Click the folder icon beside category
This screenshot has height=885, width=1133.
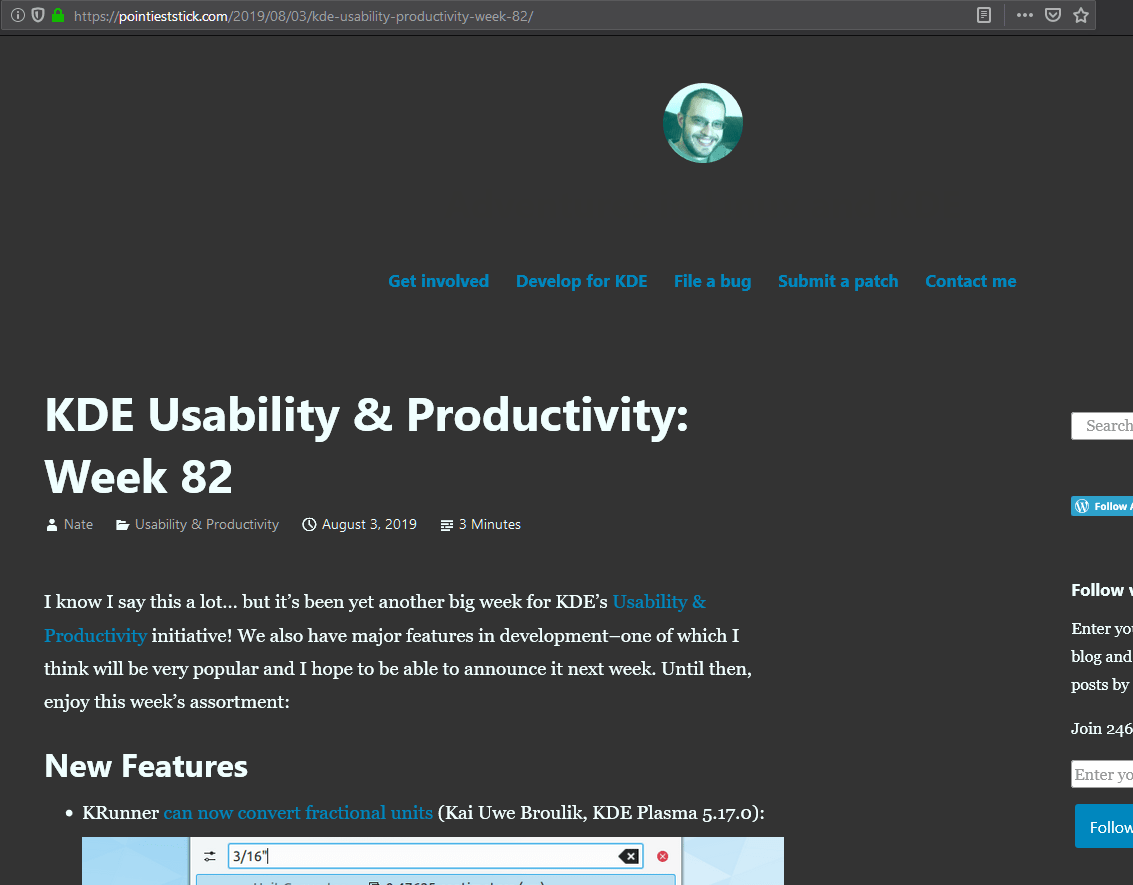tap(123, 525)
